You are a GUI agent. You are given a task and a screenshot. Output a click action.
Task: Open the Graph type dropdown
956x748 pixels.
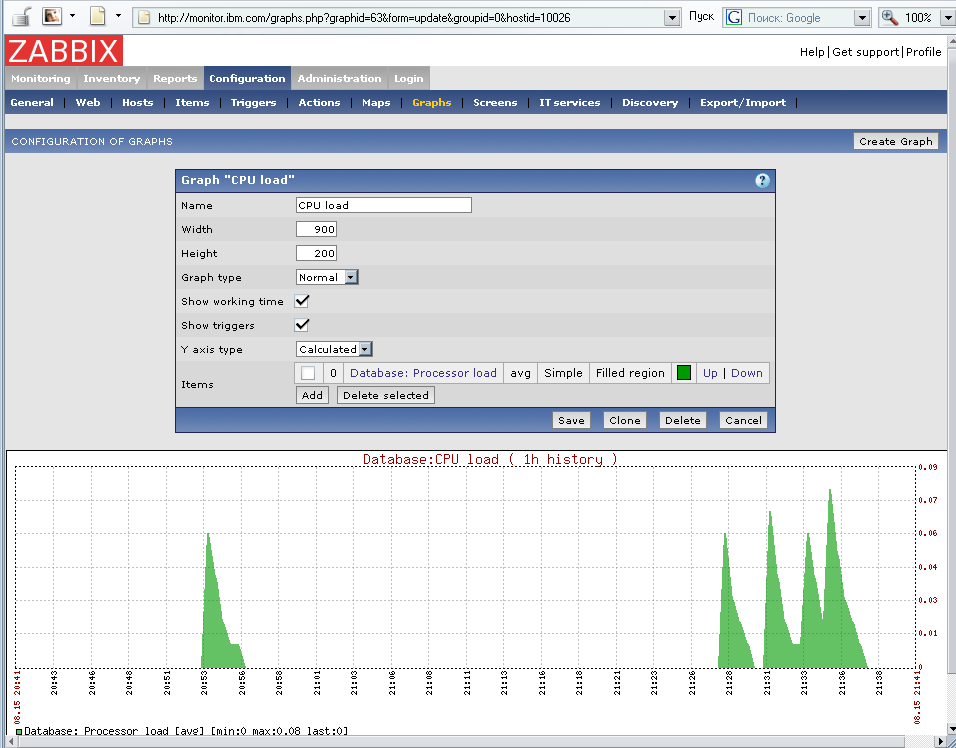click(x=327, y=277)
